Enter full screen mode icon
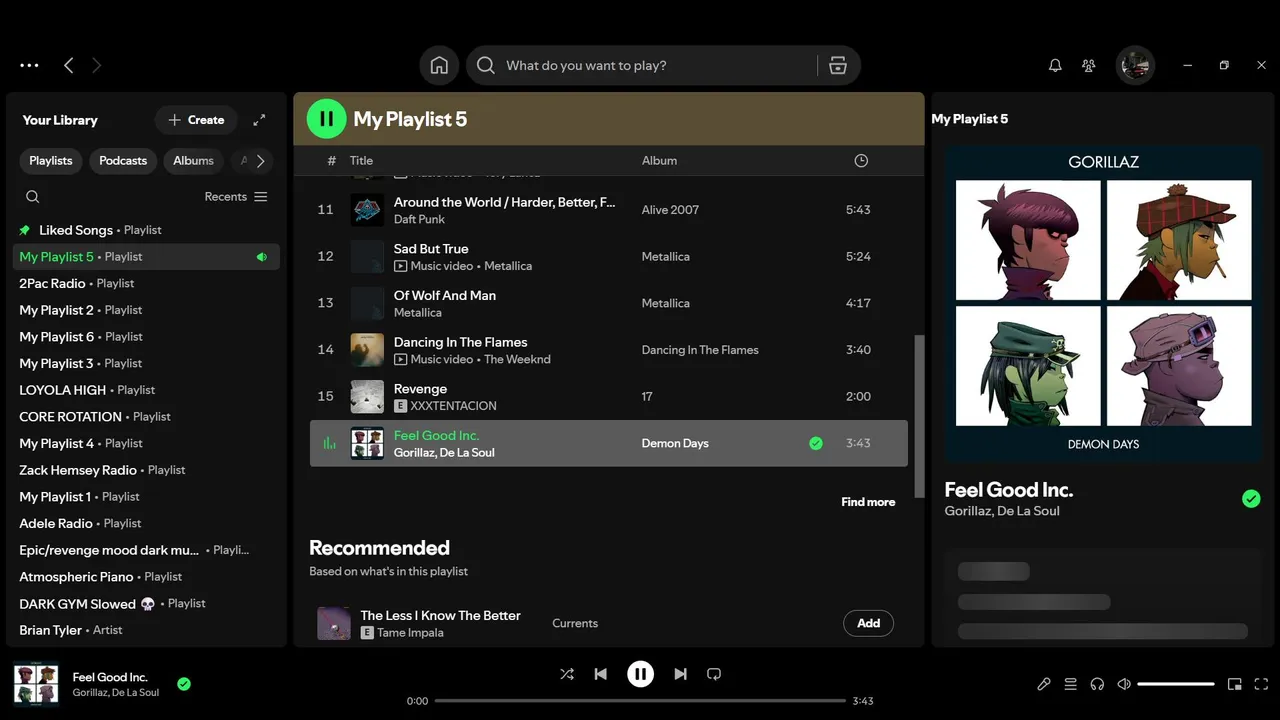The width and height of the screenshot is (1280, 720). pyautogui.click(x=1261, y=684)
